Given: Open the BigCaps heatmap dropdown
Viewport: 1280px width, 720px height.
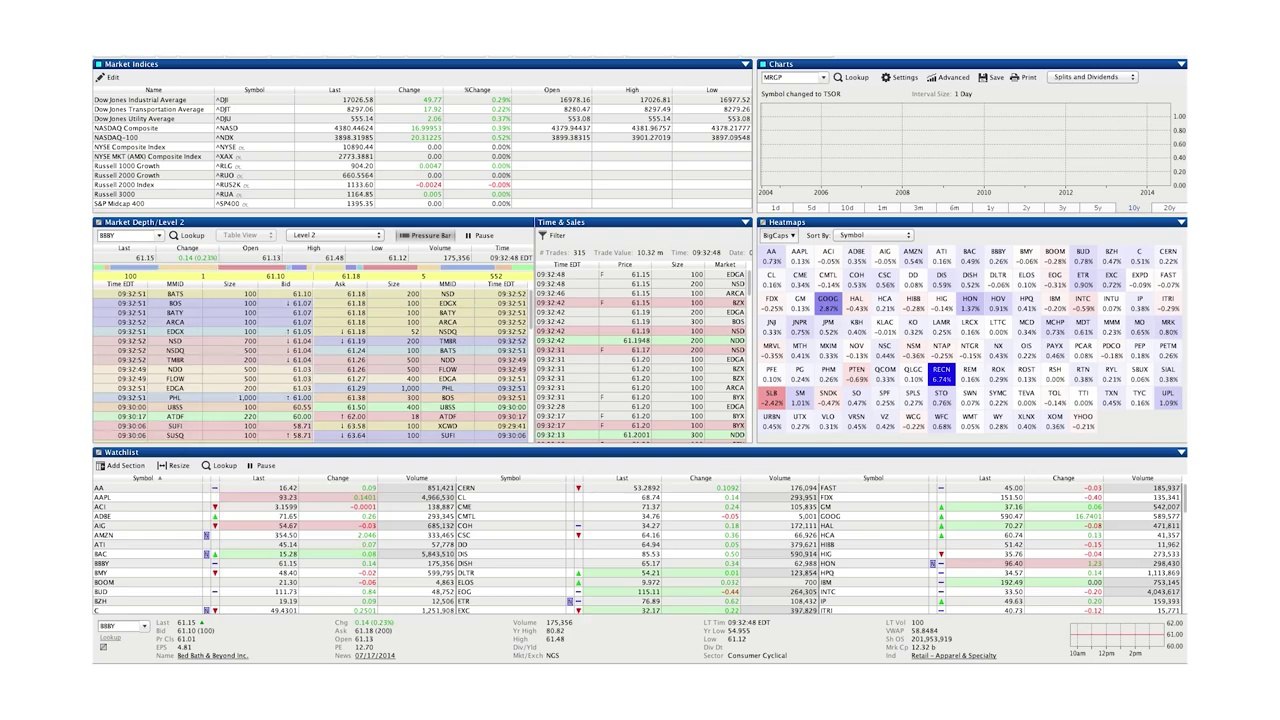Looking at the screenshot, I should tap(779, 236).
